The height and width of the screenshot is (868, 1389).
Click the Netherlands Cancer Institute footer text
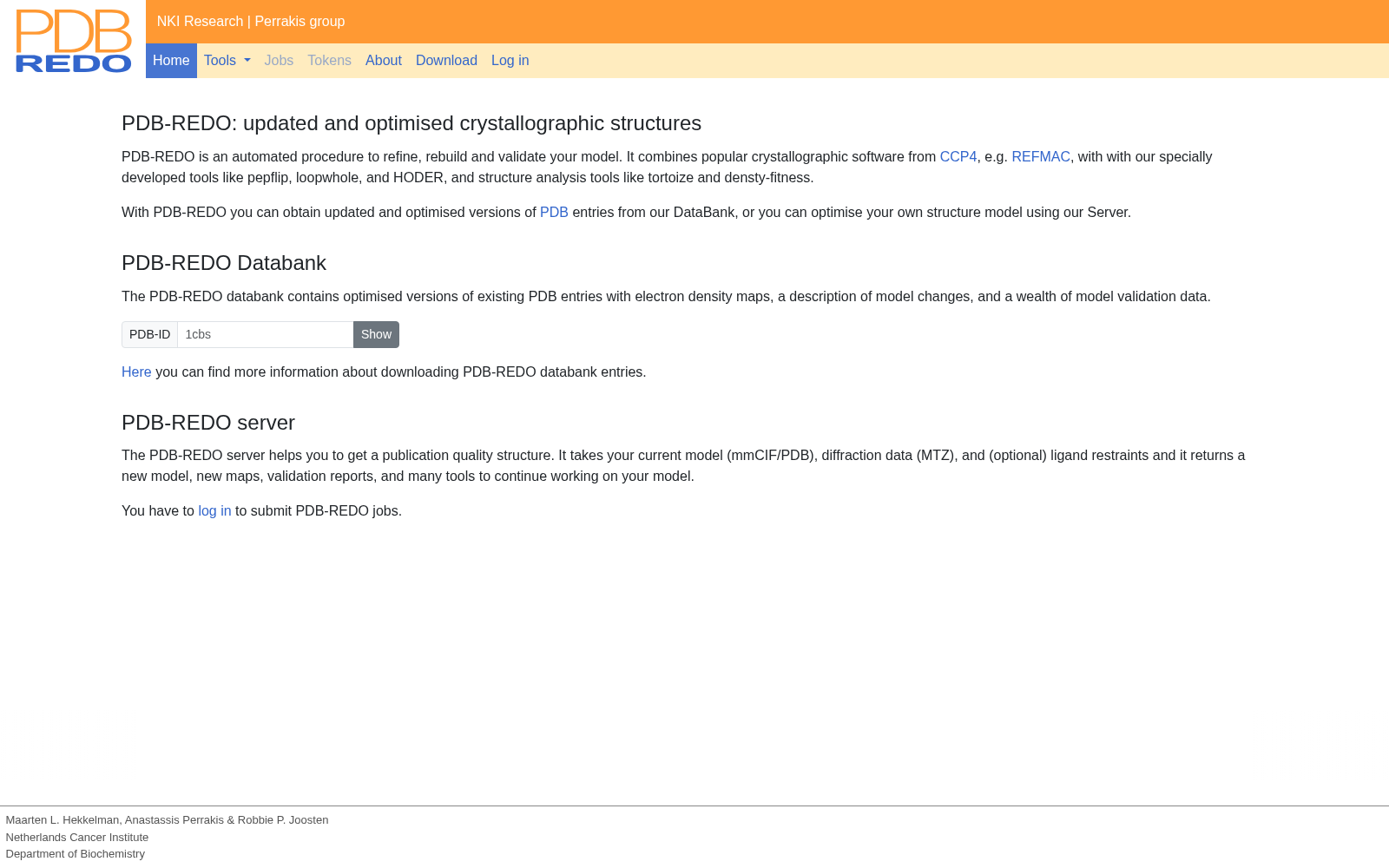[x=77, y=838]
